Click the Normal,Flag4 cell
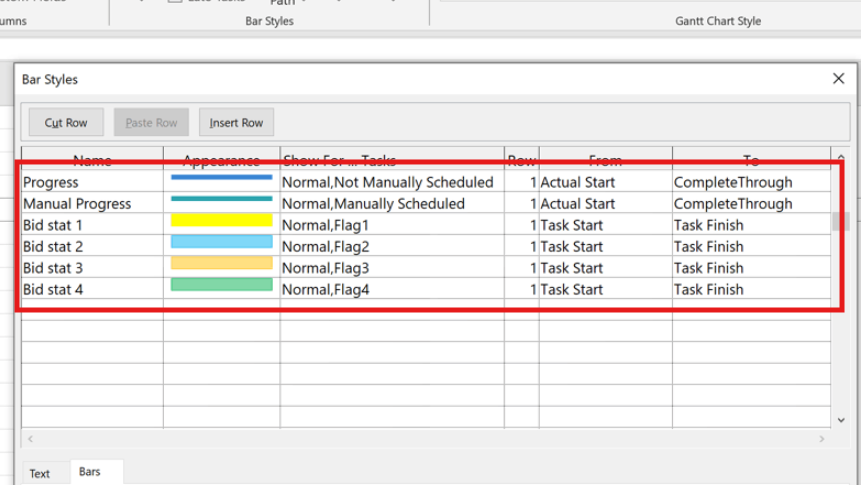This screenshot has width=863, height=485. (x=392, y=289)
